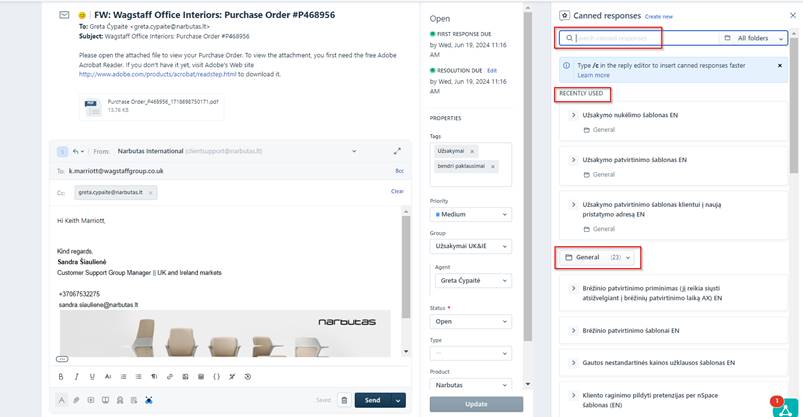Underline selected text in reply editor
The height and width of the screenshot is (417, 803).
[92, 377]
